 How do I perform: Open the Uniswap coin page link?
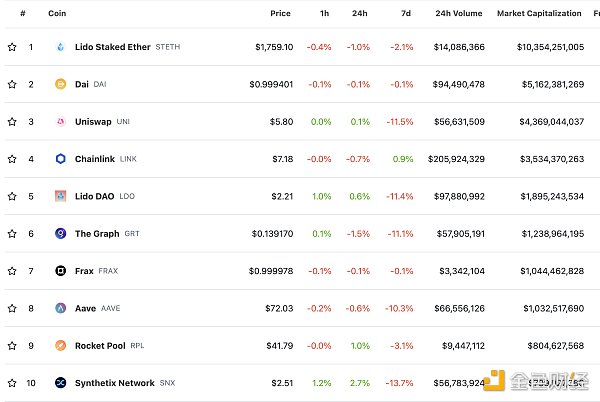pos(93,122)
